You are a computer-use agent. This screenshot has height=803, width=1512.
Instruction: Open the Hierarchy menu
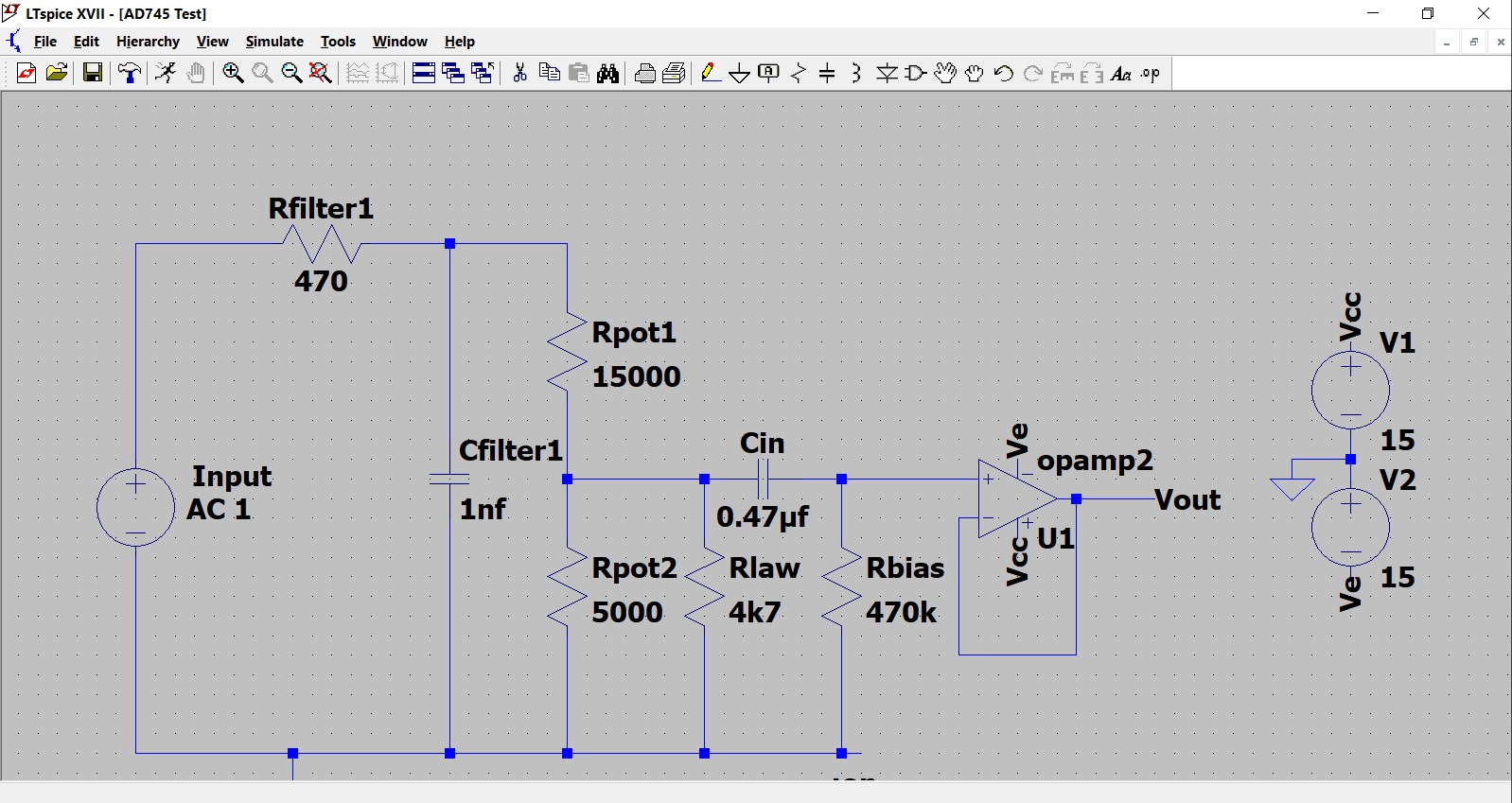[x=148, y=42]
